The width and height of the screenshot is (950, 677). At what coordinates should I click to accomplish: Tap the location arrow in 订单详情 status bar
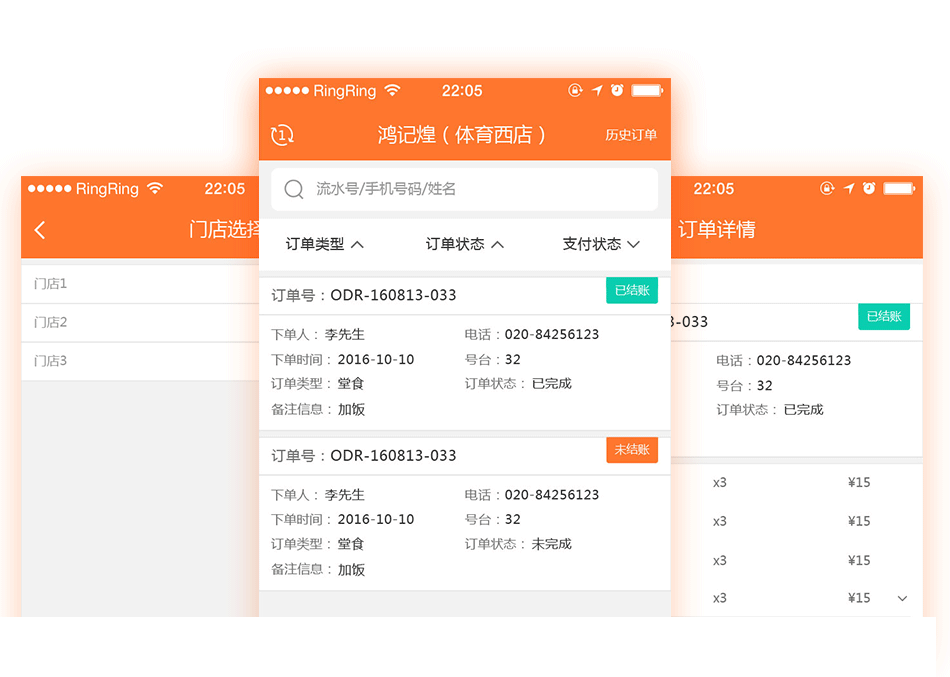coord(849,188)
